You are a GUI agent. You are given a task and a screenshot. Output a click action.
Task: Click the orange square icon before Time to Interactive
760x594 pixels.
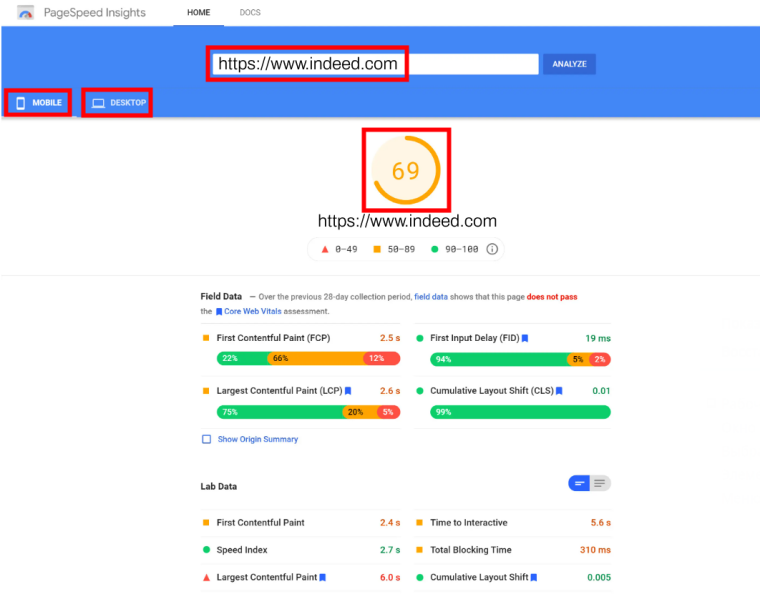coord(420,522)
